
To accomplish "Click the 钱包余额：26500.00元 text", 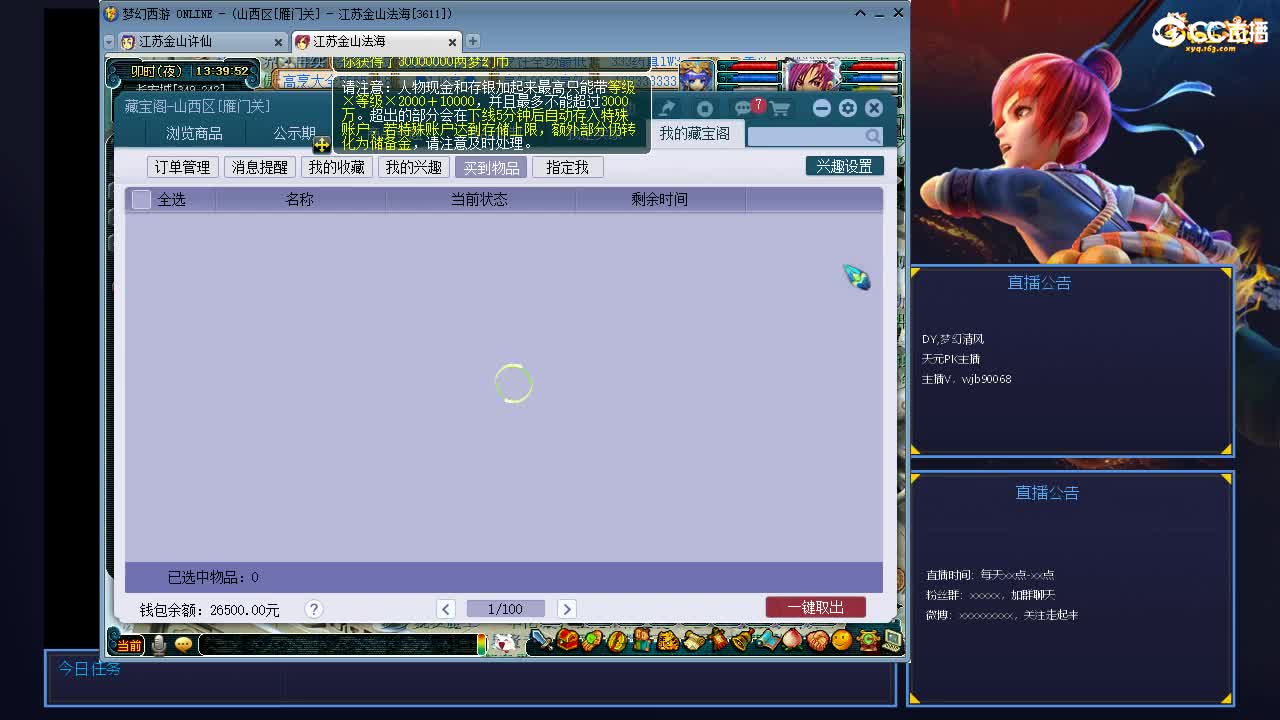I will pos(209,610).
